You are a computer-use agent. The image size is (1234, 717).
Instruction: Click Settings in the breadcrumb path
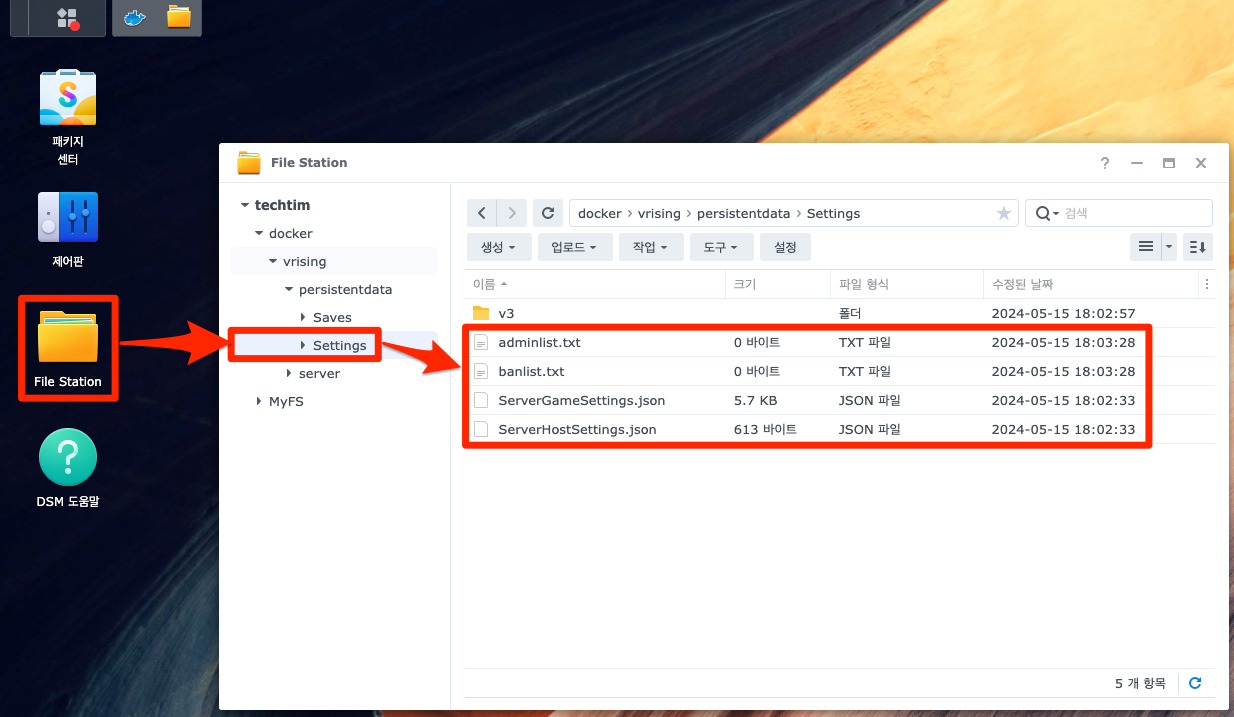tap(833, 213)
